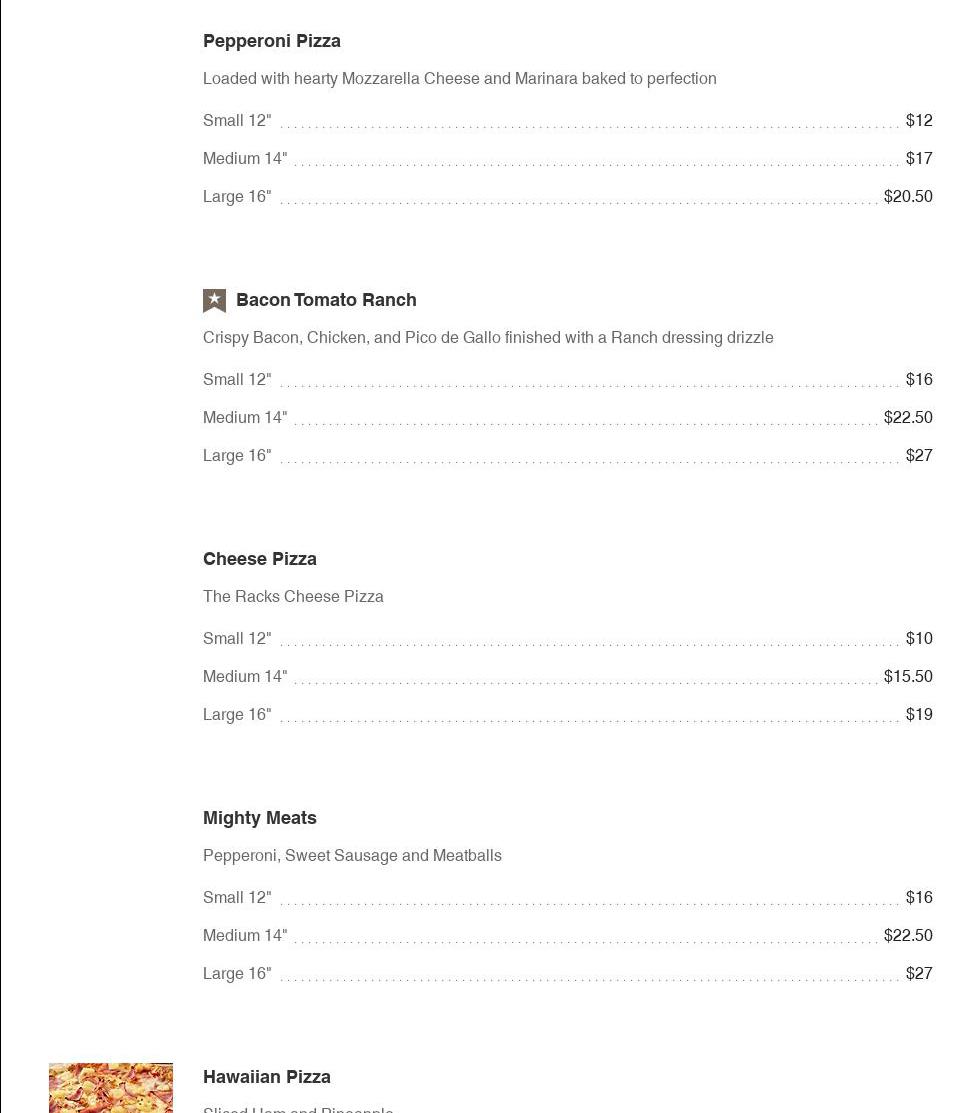966x1113 pixels.
Task: Click the $19 large Cheese Pizza price
Action: pyautogui.click(x=919, y=715)
